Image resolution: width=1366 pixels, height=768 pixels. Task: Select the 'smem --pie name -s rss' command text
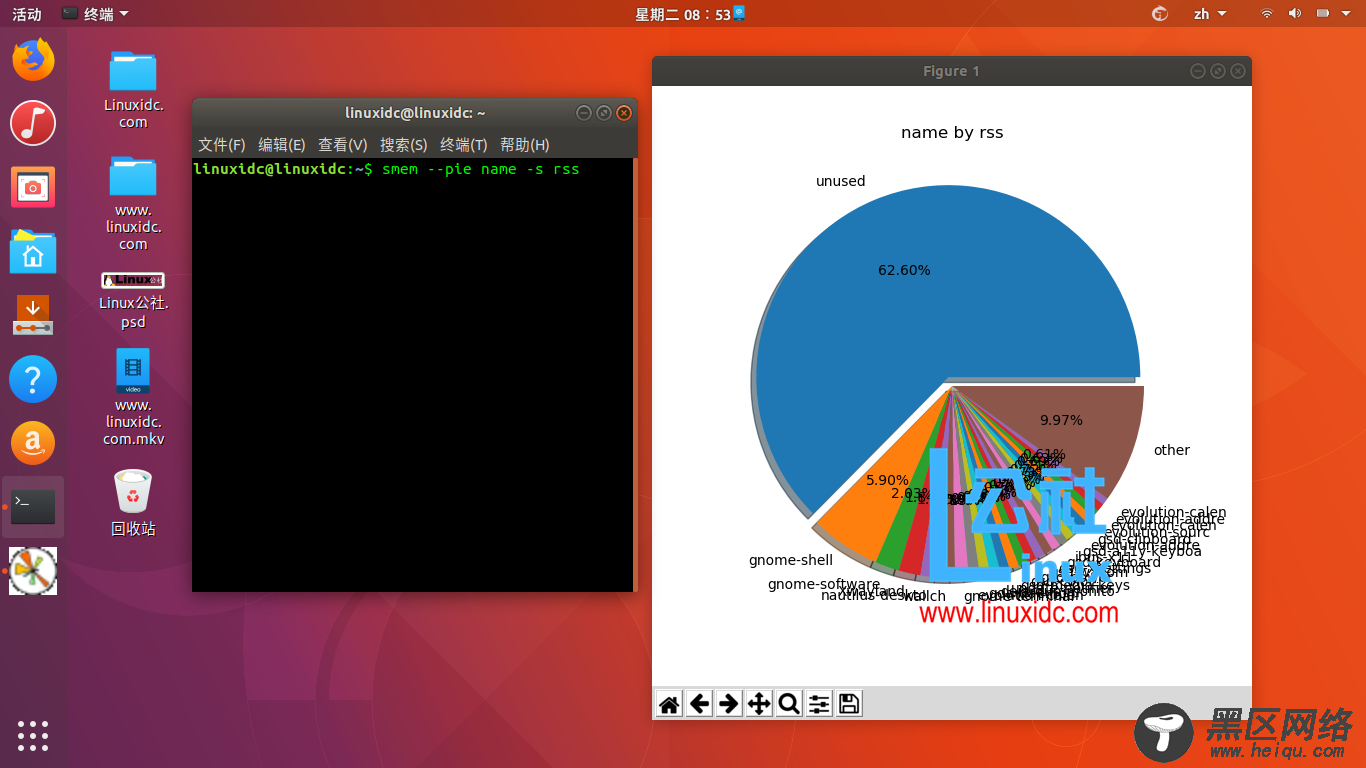click(x=481, y=169)
